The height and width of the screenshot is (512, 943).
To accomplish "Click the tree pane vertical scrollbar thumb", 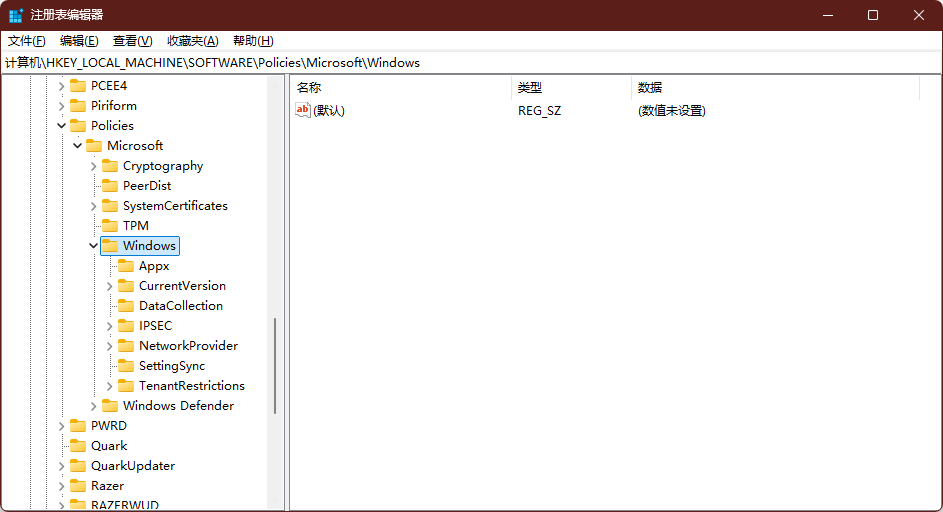I will pyautogui.click(x=275, y=365).
